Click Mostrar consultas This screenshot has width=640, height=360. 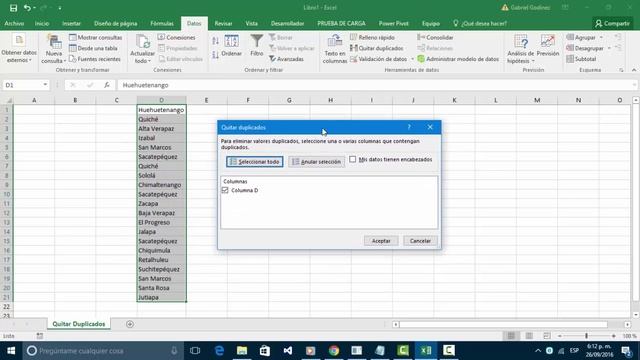96,37
